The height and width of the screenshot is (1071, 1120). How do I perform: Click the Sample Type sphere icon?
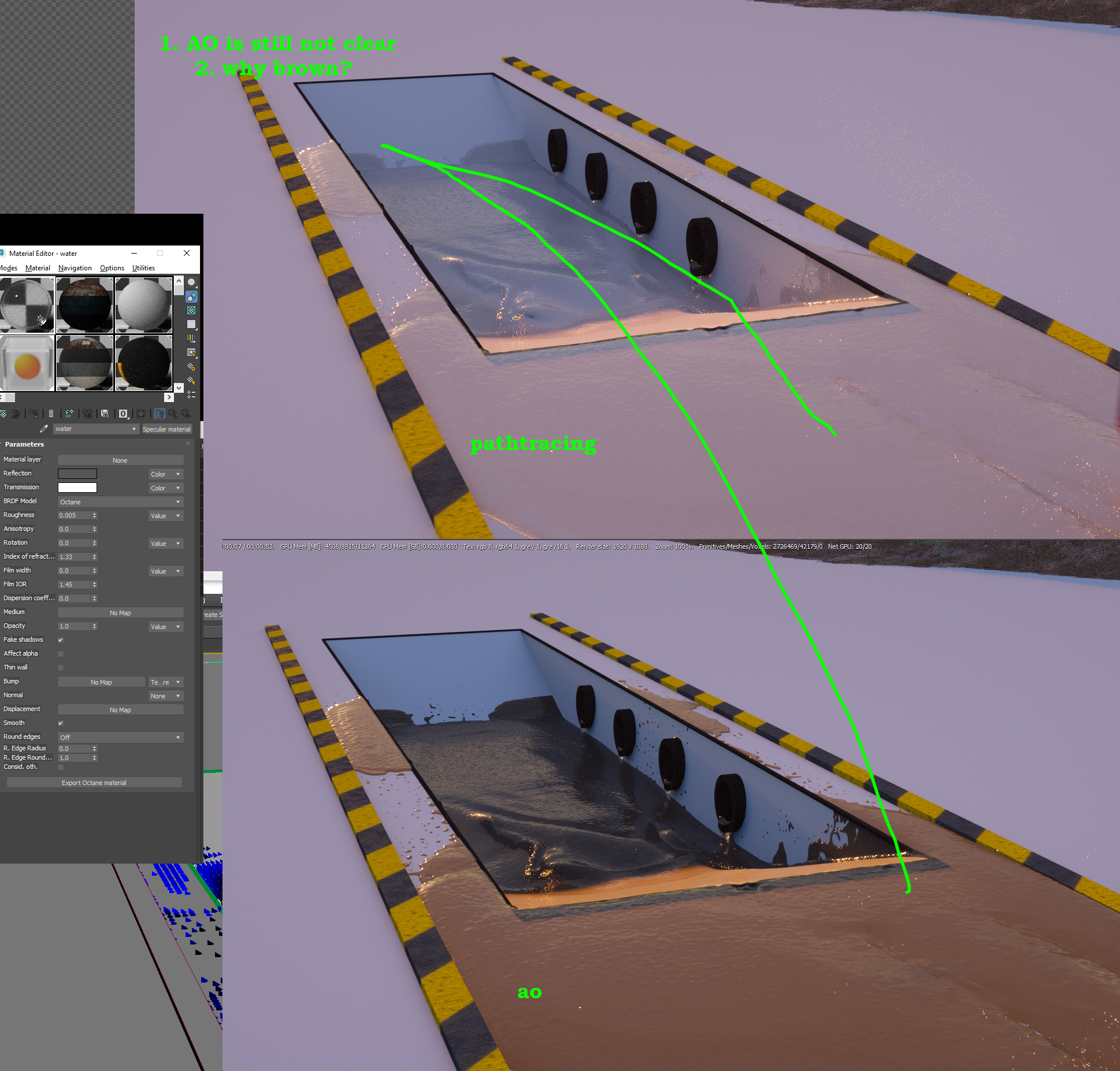click(x=191, y=282)
